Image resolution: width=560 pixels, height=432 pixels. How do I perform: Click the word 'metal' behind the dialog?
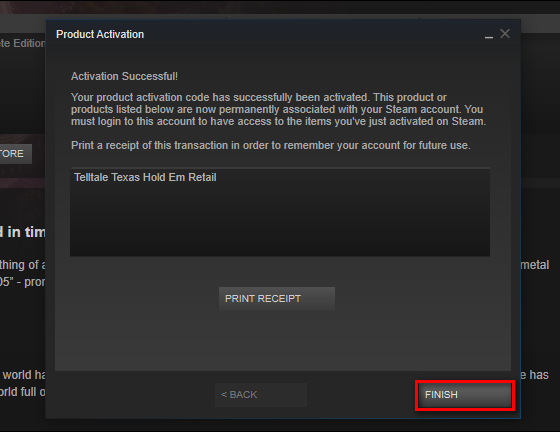tap(535, 265)
